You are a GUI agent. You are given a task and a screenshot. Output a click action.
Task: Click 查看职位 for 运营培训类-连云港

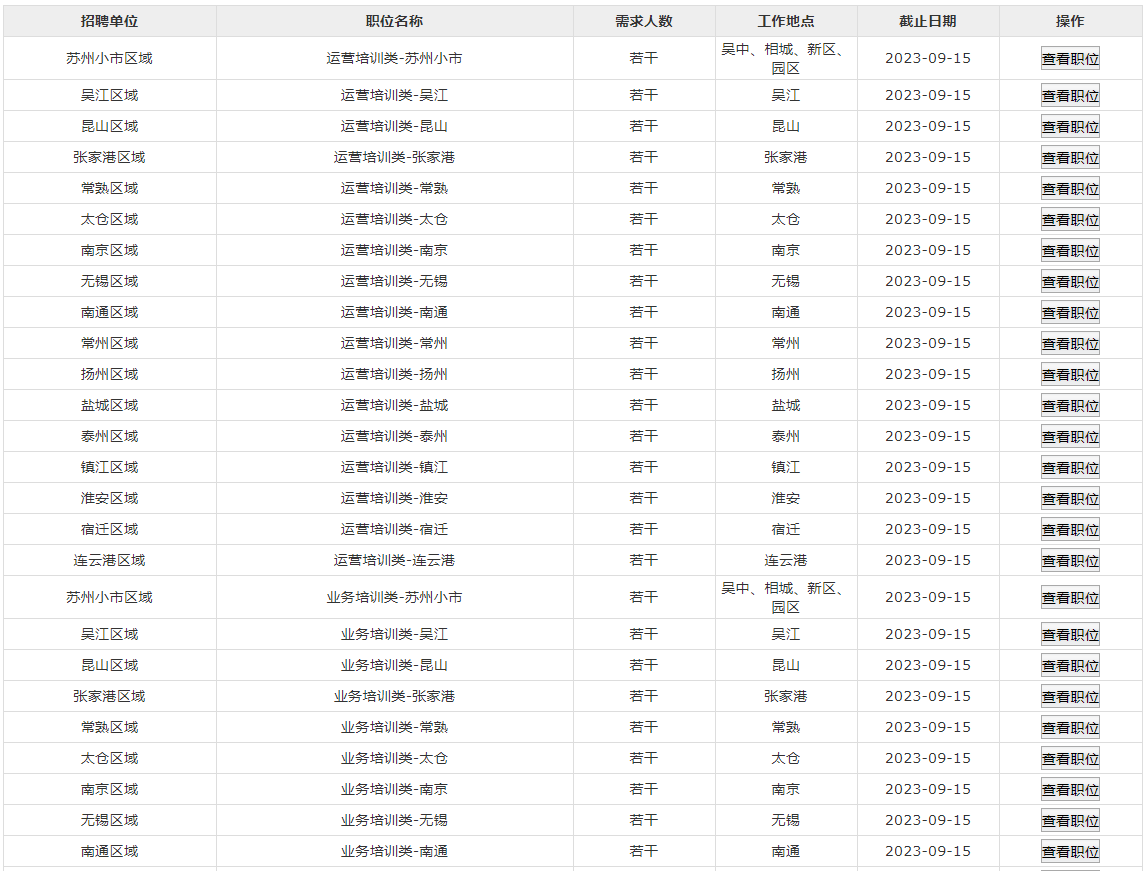pyautogui.click(x=1070, y=561)
